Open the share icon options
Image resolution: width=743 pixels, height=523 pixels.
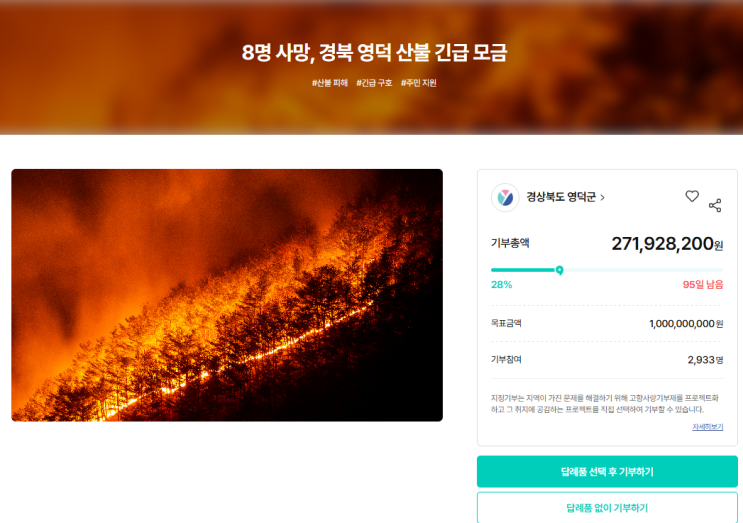coord(715,206)
